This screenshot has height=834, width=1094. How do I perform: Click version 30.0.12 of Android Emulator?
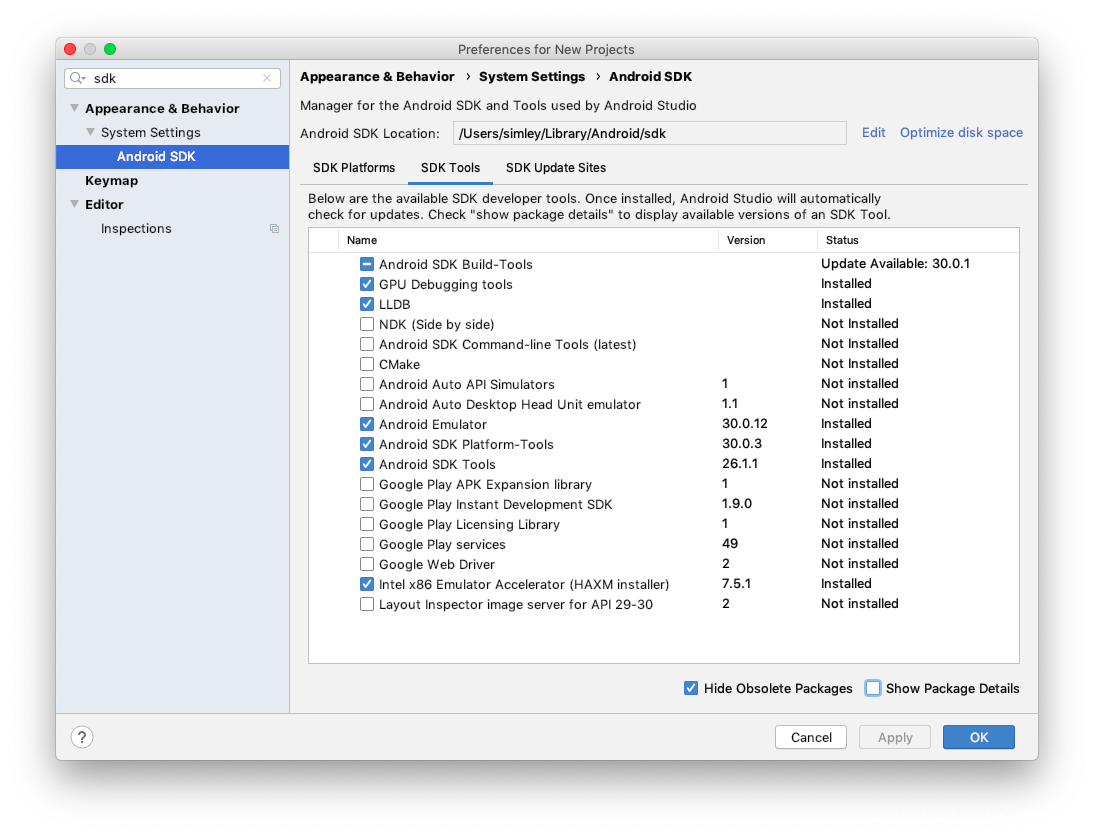coord(744,424)
